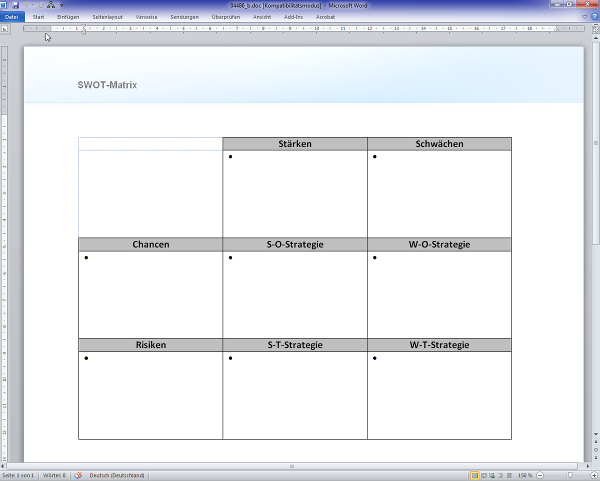
Task: Switch to Draft view icon
Action: [x=511, y=476]
